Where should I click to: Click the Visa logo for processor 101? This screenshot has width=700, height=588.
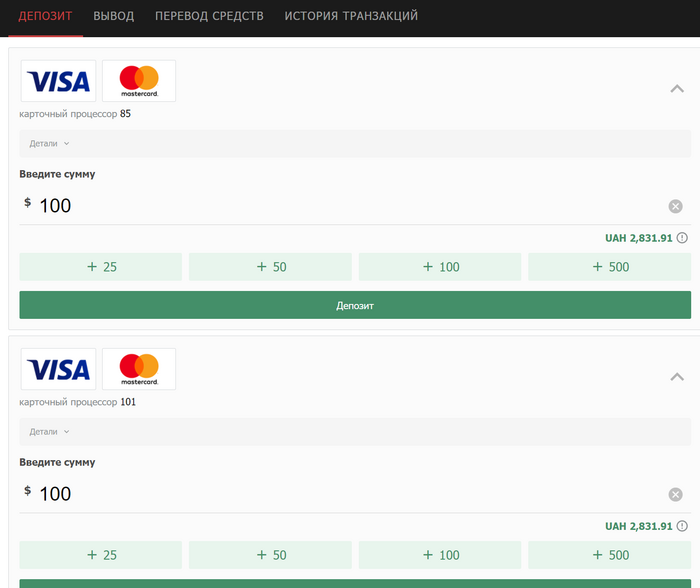(58, 369)
